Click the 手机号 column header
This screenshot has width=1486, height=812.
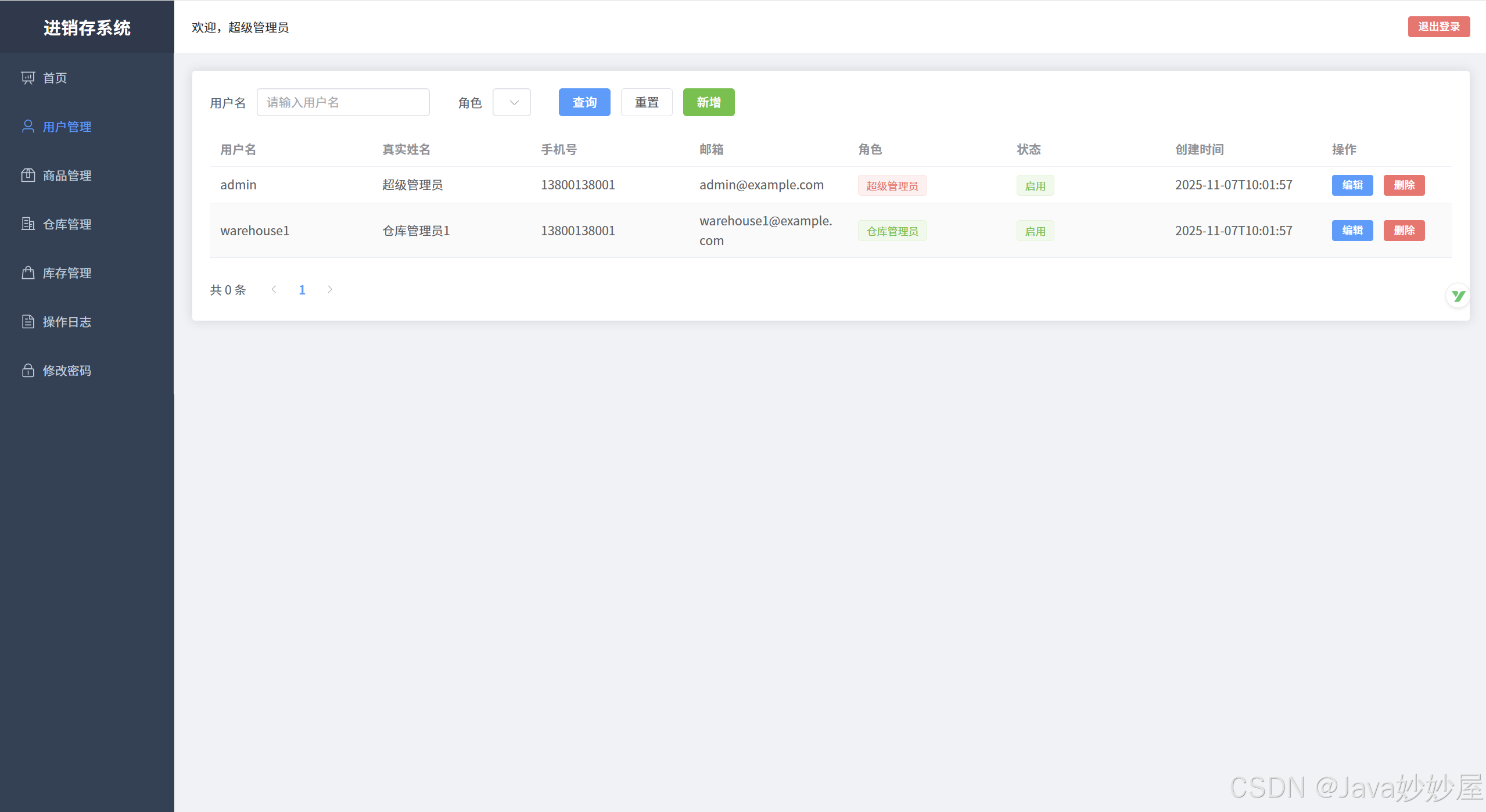tap(559, 149)
